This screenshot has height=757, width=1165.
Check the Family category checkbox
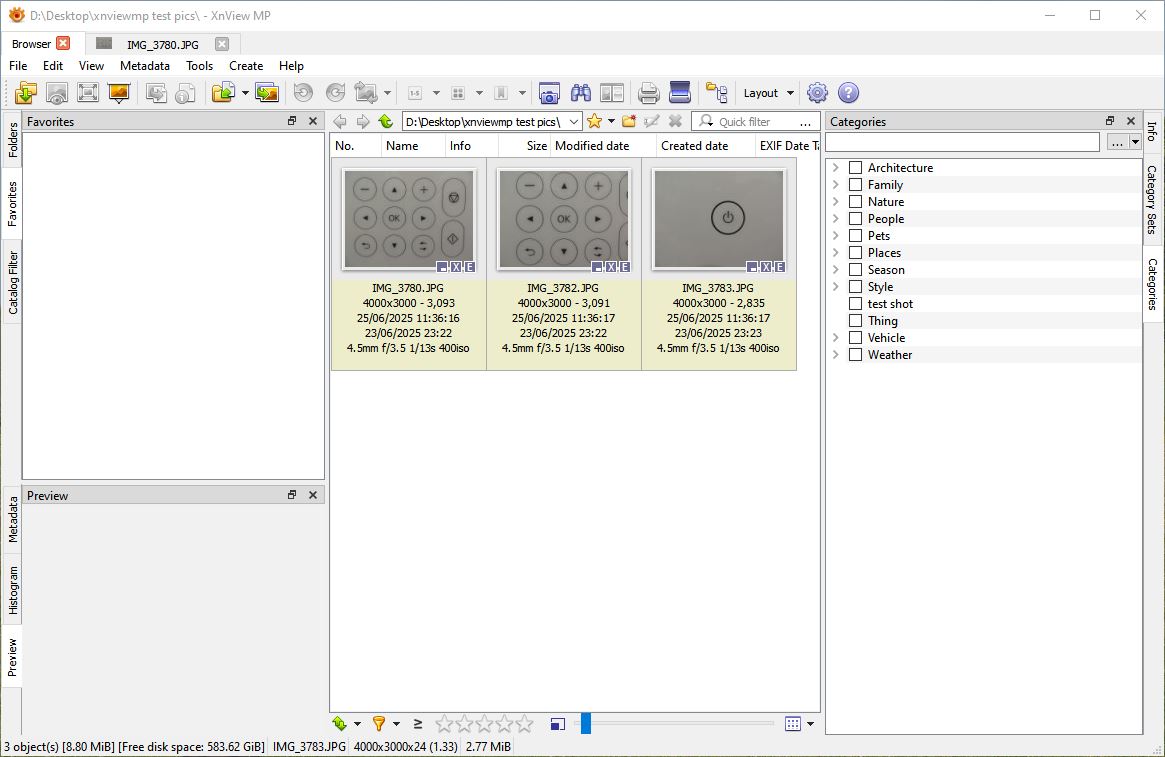tap(855, 185)
